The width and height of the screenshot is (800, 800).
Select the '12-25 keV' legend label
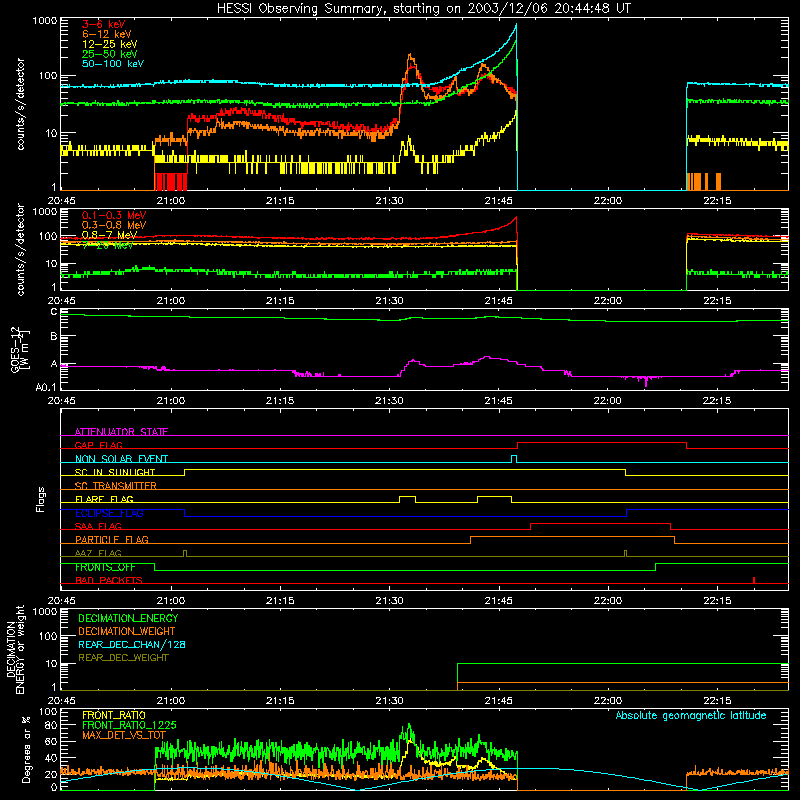click(110, 44)
